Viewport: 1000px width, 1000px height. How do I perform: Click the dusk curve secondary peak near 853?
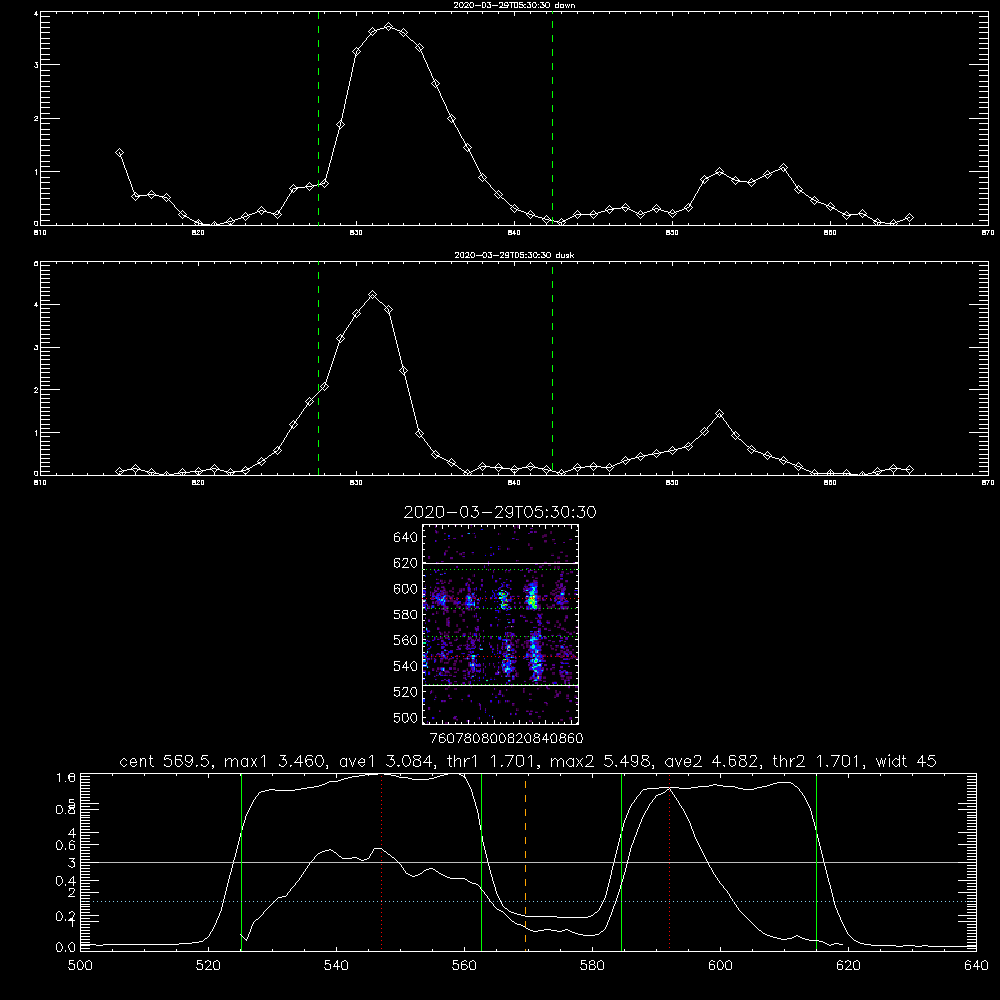pyautogui.click(x=719, y=414)
